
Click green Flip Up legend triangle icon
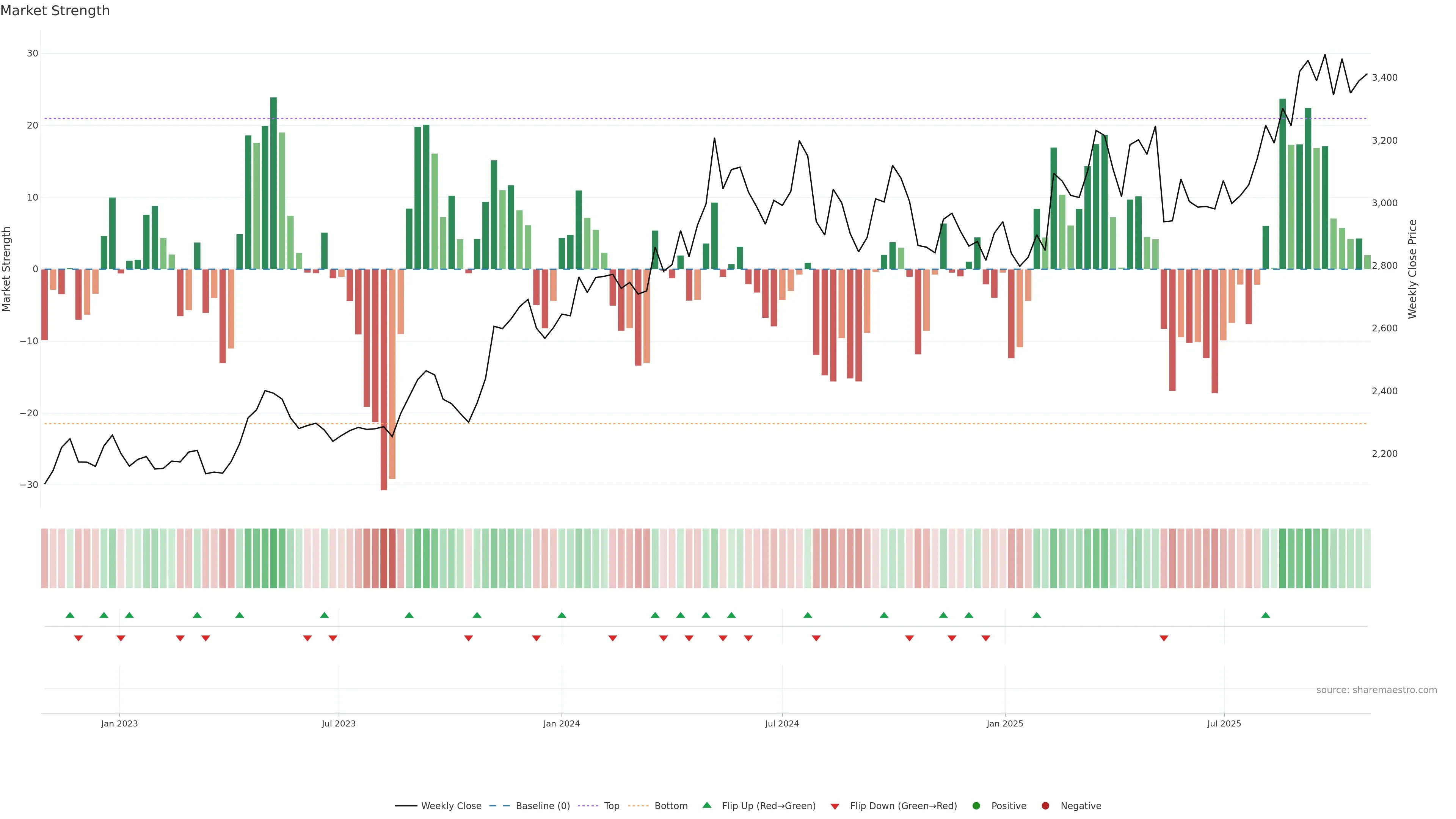coord(706,805)
